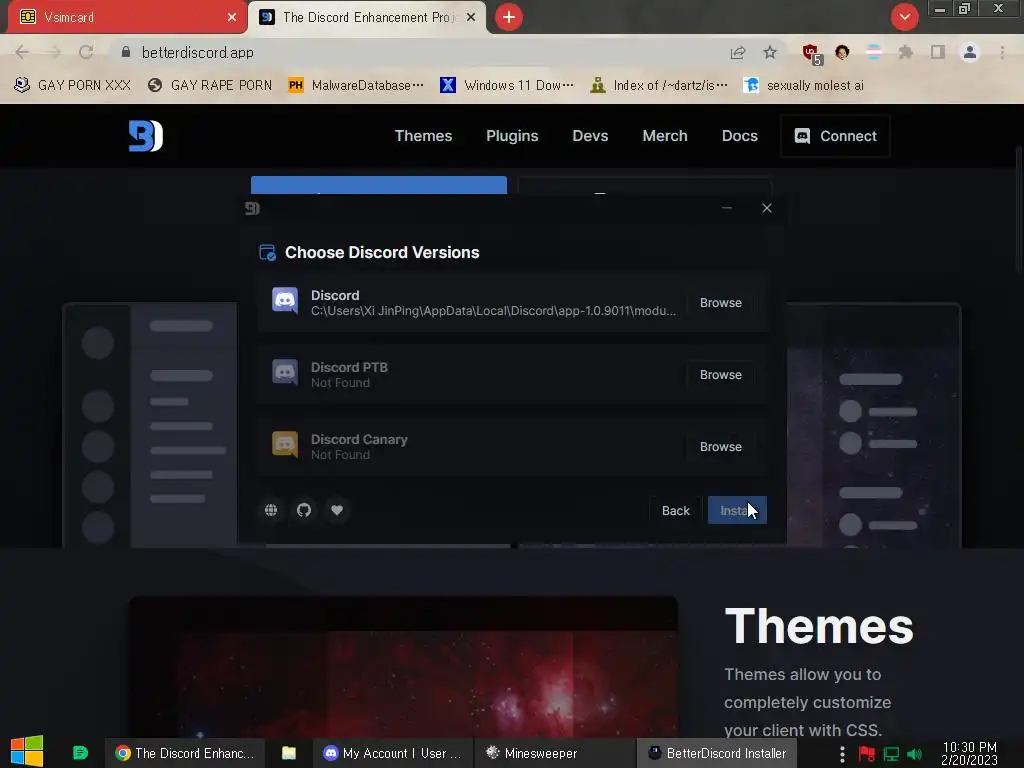Click the network monitor tray icon
Viewport: 1024px width, 768px height.
tap(891, 754)
